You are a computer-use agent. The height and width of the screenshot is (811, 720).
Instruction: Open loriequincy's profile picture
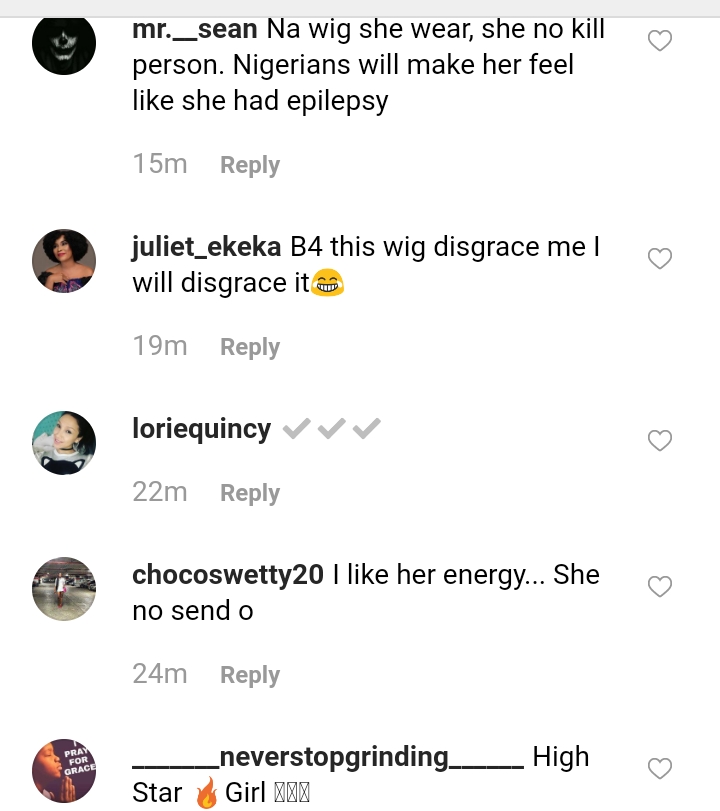(x=64, y=442)
